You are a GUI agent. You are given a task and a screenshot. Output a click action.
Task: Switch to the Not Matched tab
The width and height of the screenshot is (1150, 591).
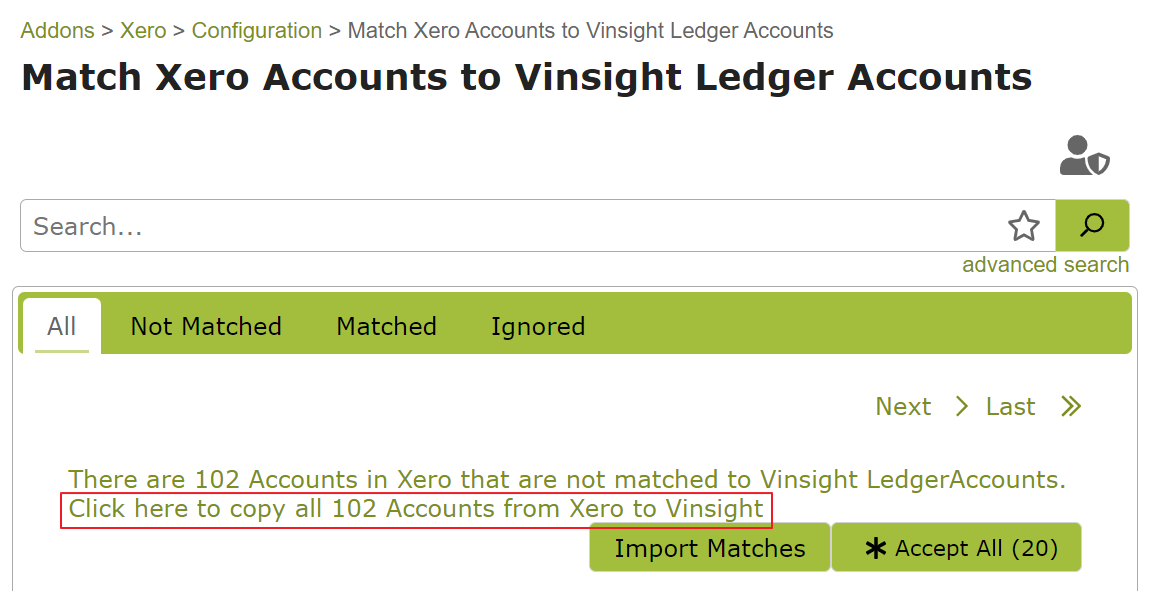(x=205, y=326)
